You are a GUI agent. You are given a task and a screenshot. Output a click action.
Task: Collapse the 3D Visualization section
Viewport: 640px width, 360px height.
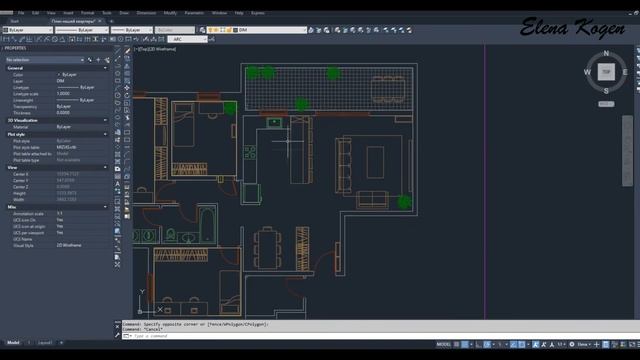pyautogui.click(x=105, y=120)
